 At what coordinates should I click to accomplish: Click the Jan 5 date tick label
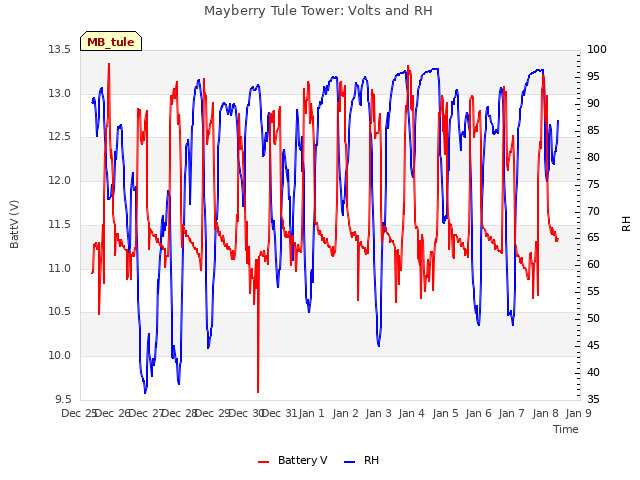coord(445,413)
